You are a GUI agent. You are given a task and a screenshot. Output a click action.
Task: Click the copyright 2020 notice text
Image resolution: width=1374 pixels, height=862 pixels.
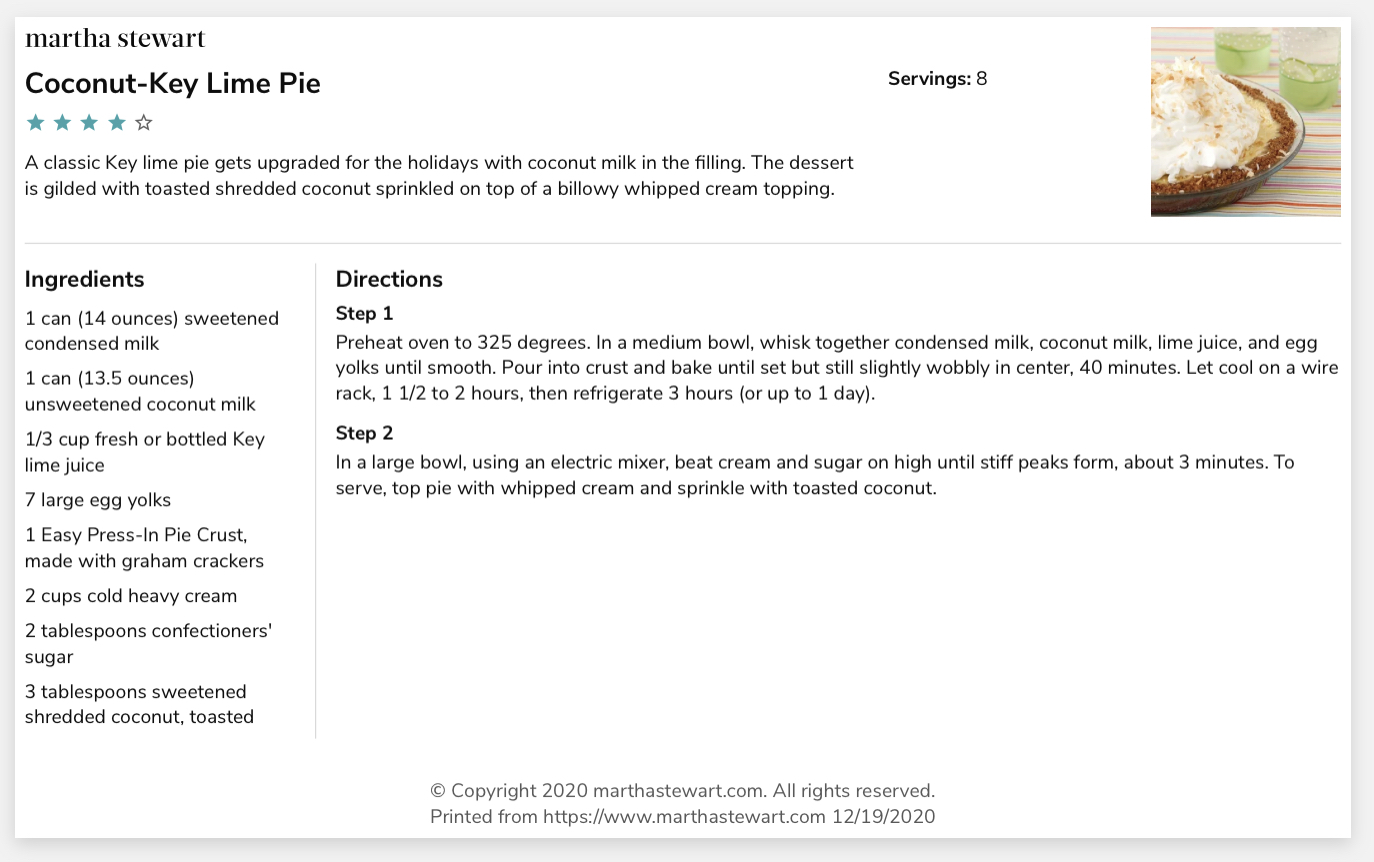pyautogui.click(x=683, y=790)
